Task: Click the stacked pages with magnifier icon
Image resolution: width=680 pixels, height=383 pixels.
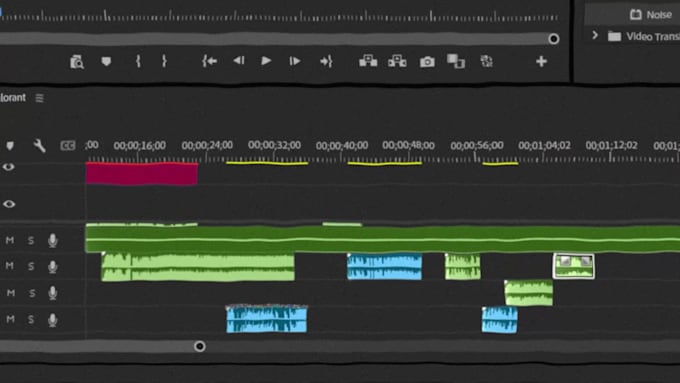Action: pyautogui.click(x=77, y=62)
